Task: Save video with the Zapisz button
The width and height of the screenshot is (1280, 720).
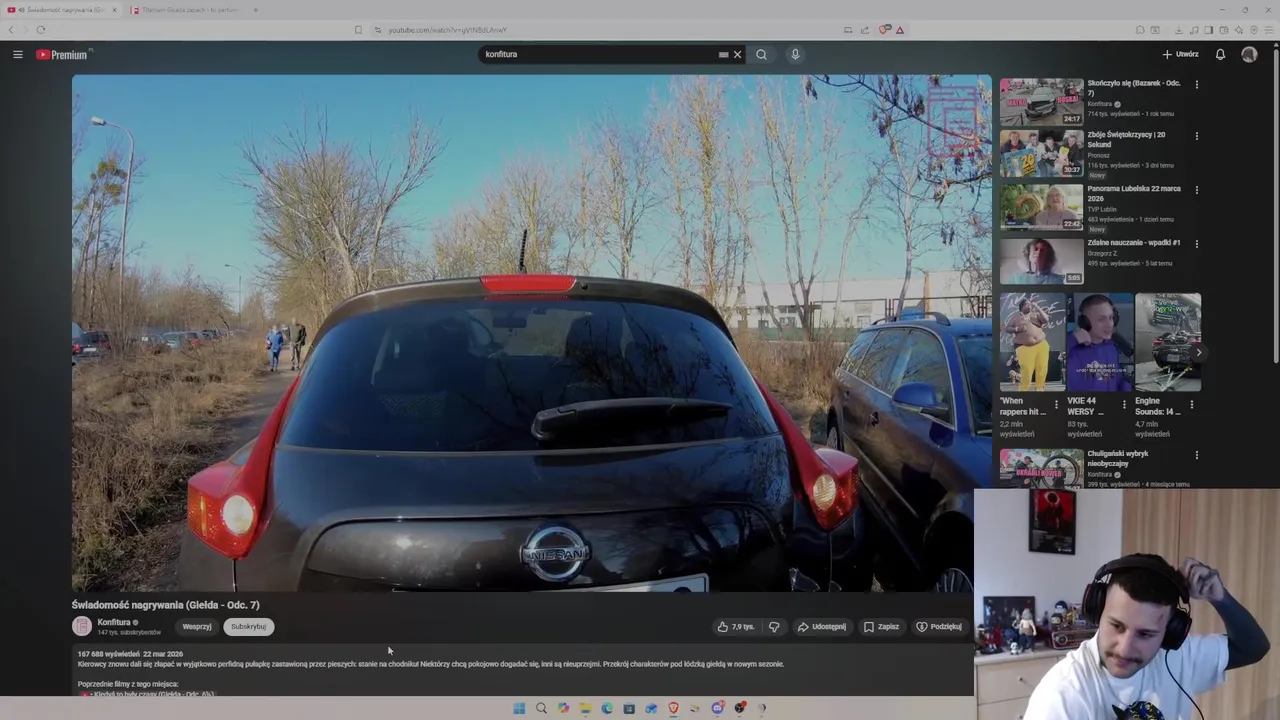Action: [x=882, y=627]
